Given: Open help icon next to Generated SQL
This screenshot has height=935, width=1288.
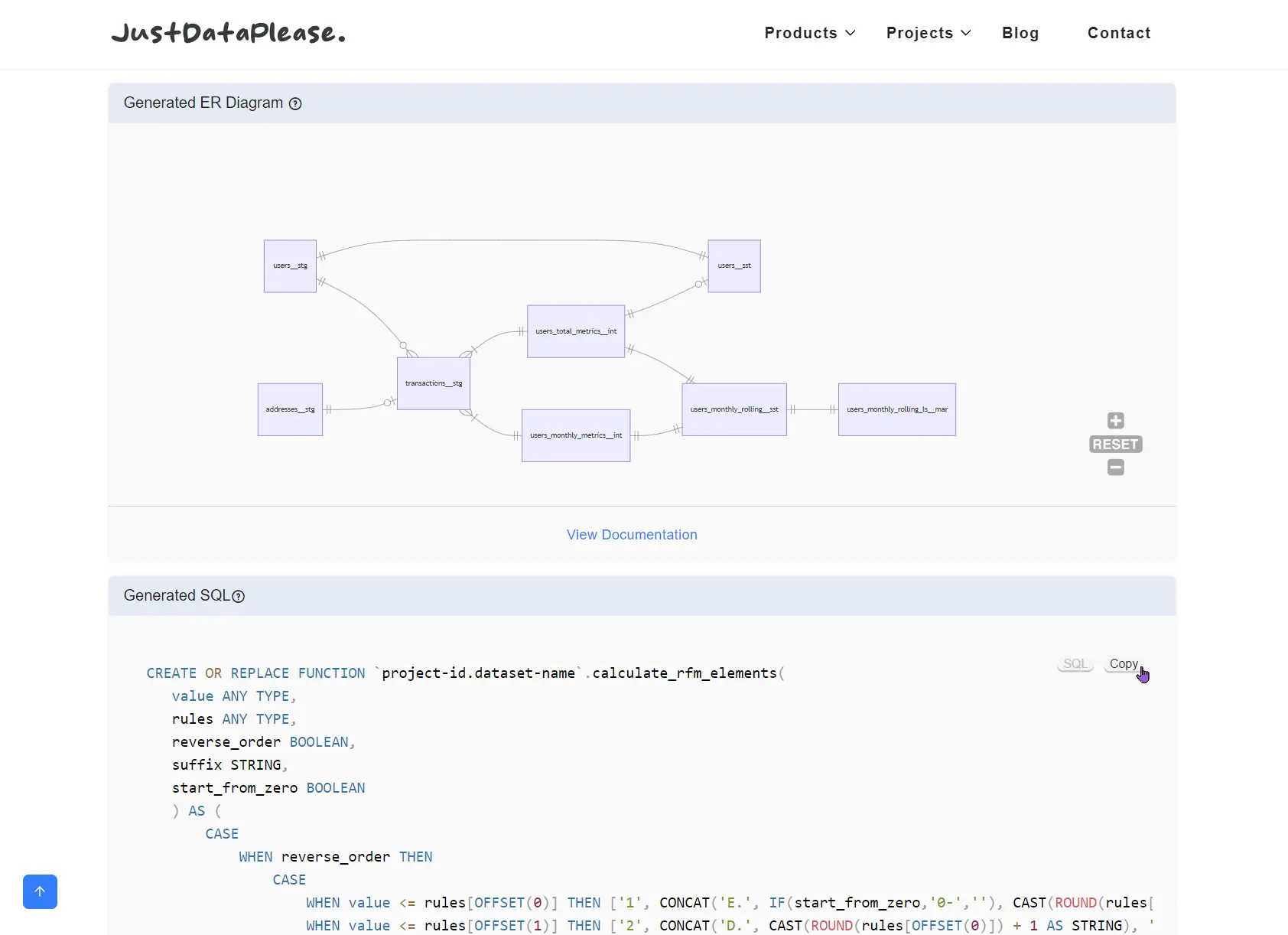Looking at the screenshot, I should [x=239, y=597].
